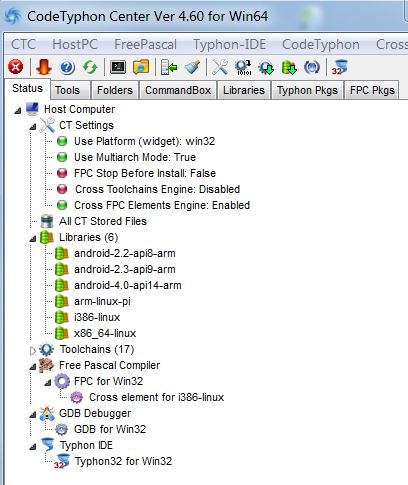
Task: Click the red X exit toolbar icon
Action: pyautogui.click(x=16, y=67)
